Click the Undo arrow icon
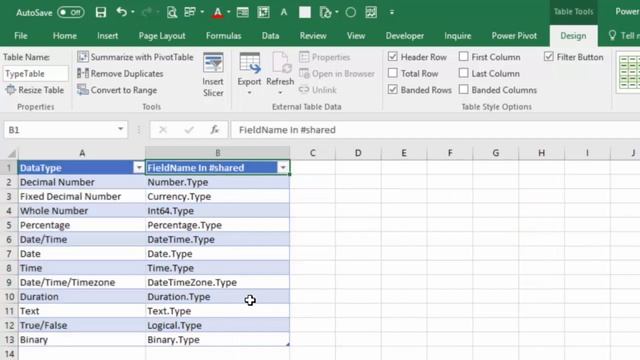640x360 pixels. (121, 12)
